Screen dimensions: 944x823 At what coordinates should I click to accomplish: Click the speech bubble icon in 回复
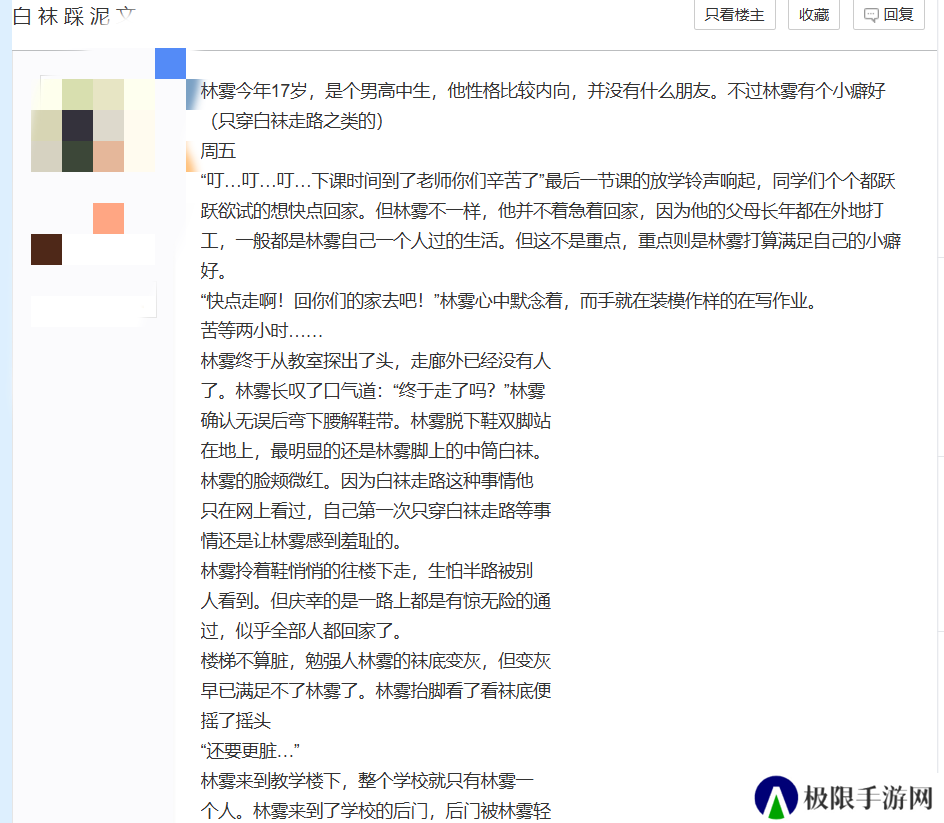coord(871,16)
